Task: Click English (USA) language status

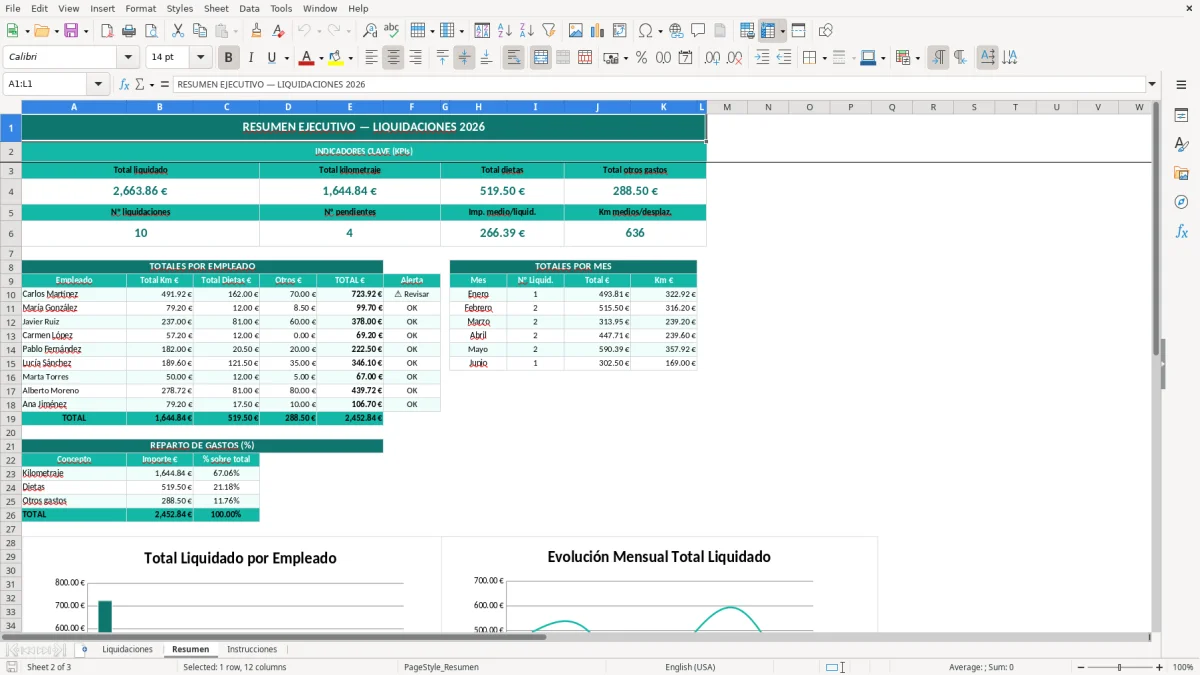Action: (690, 667)
